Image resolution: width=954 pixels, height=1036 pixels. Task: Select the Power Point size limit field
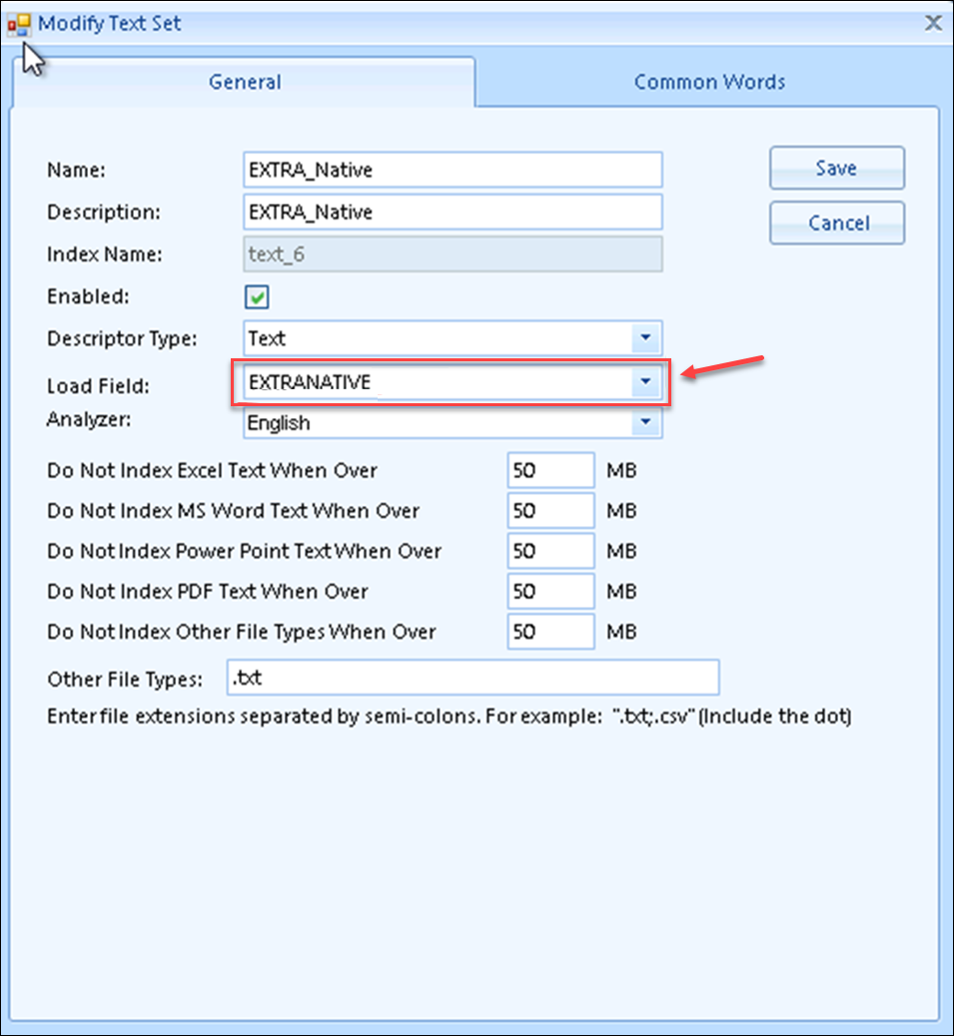[x=550, y=551]
